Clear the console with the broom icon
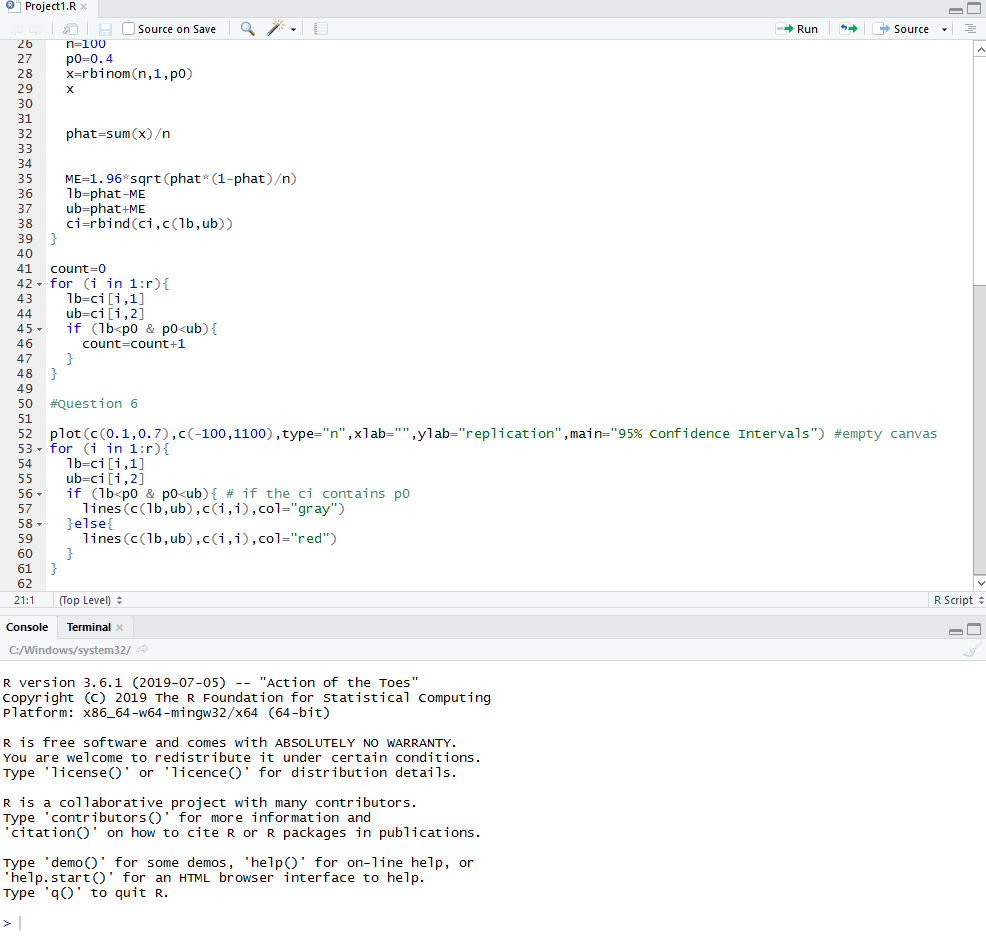Screen dimensions: 986x952 point(969,650)
